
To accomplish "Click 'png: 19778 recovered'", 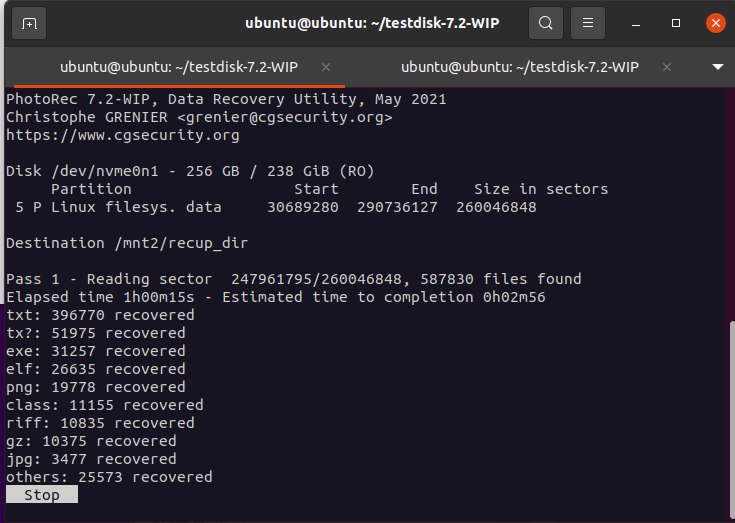I will [x=96, y=387].
